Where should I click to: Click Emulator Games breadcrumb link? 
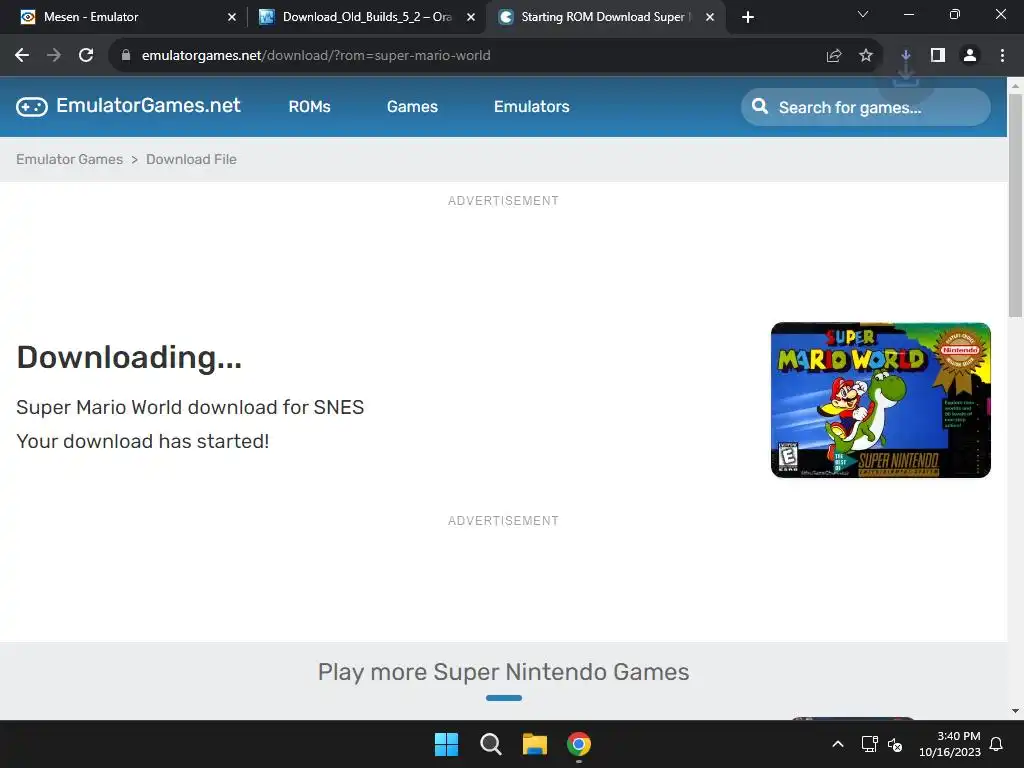69,159
